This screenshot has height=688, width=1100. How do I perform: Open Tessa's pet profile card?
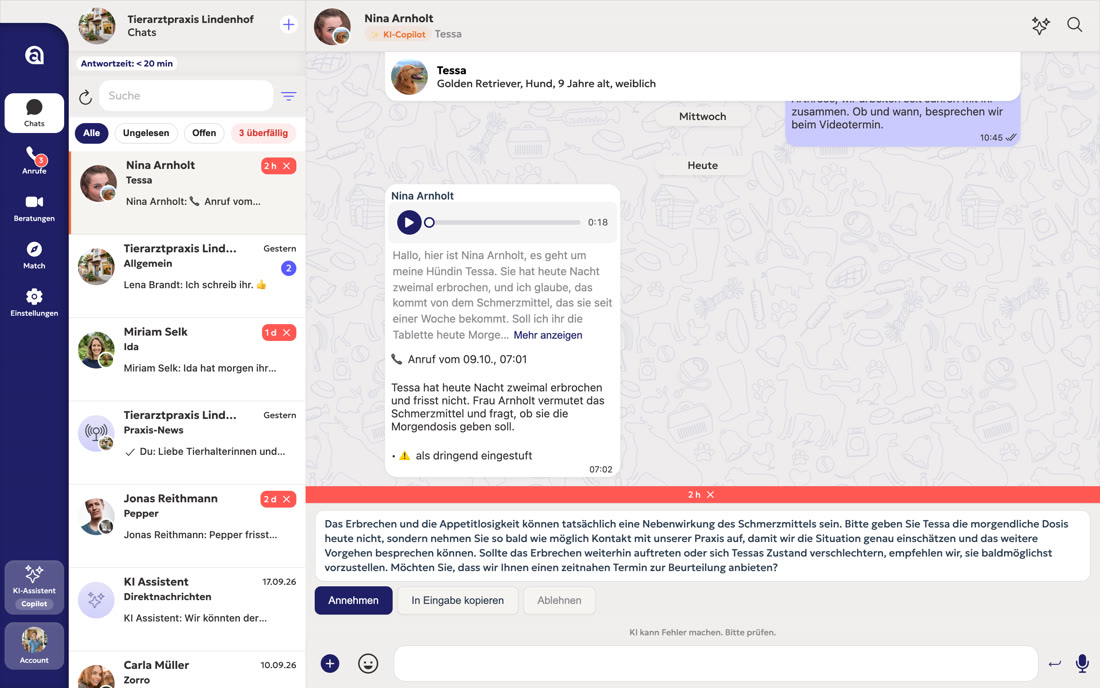(x=702, y=76)
